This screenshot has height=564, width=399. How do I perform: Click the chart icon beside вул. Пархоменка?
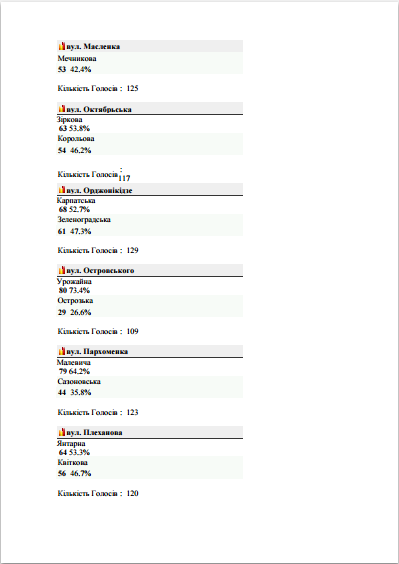tap(62, 351)
